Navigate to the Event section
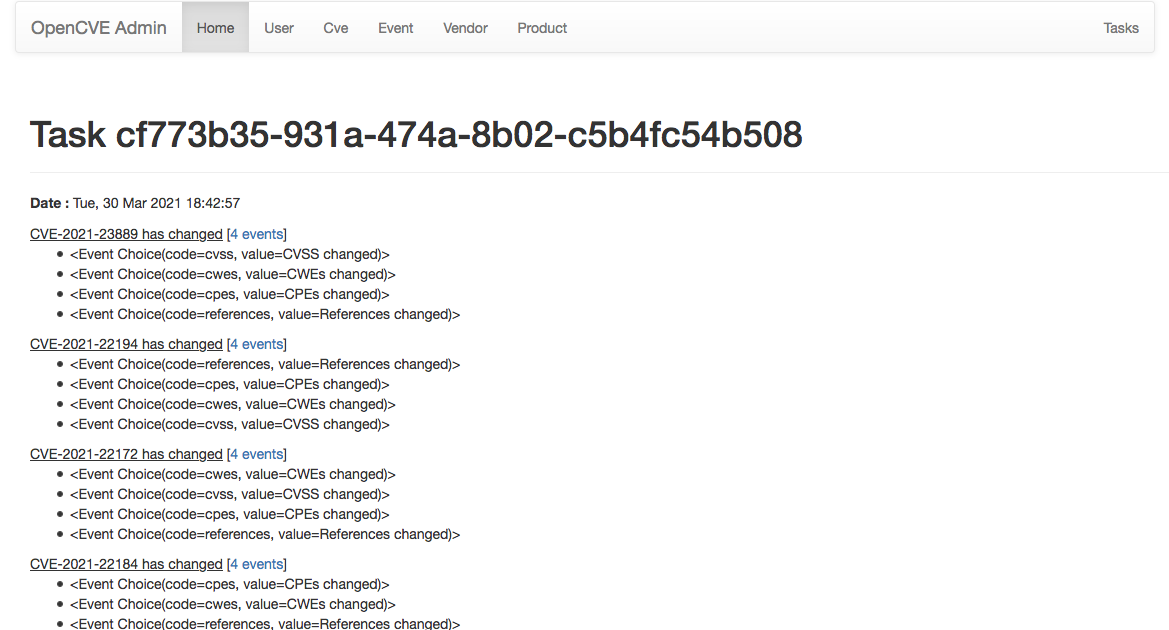The width and height of the screenshot is (1169, 630). 396,28
